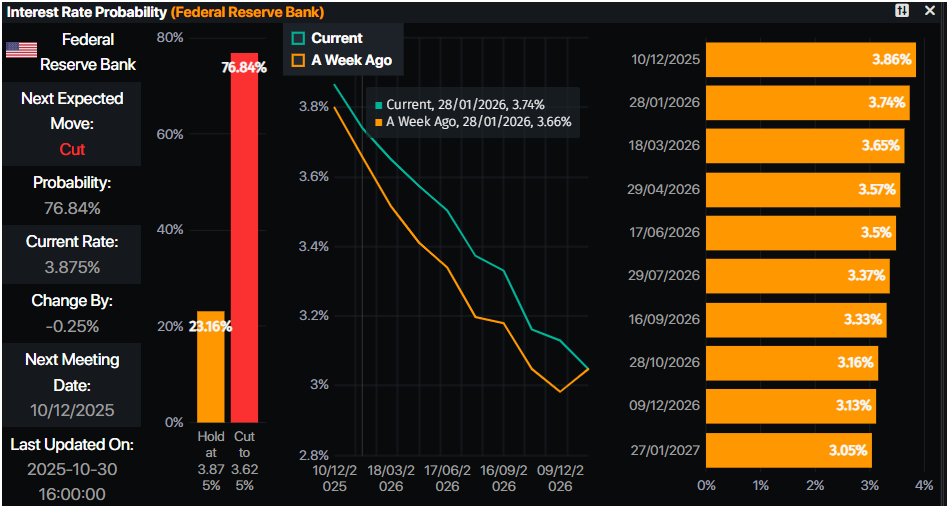
Task: Open the widget settings sliders icon
Action: [903, 10]
